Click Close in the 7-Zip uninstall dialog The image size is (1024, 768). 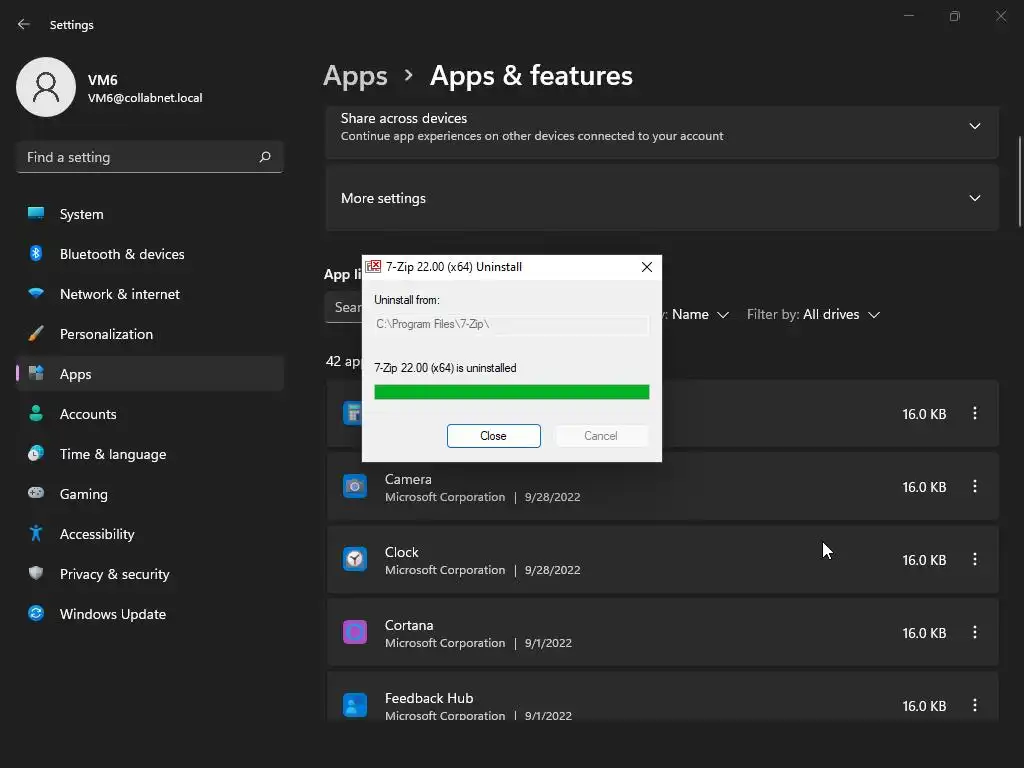[x=493, y=436]
